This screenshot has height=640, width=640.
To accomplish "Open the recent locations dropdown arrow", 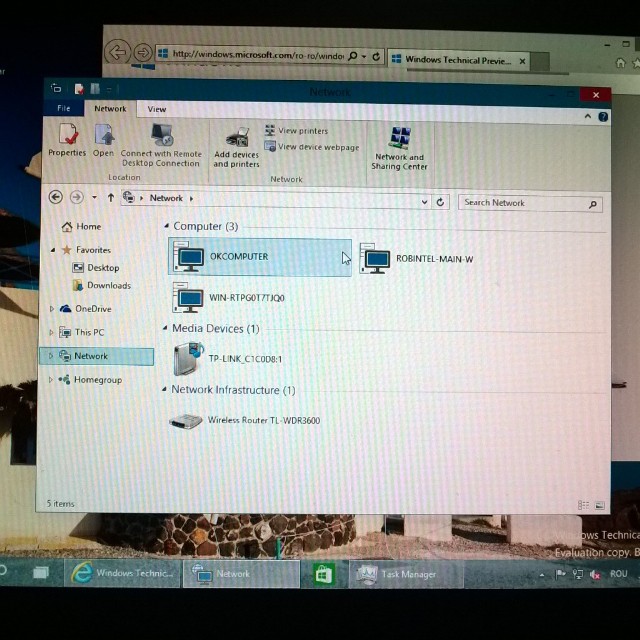I will click(x=94, y=198).
